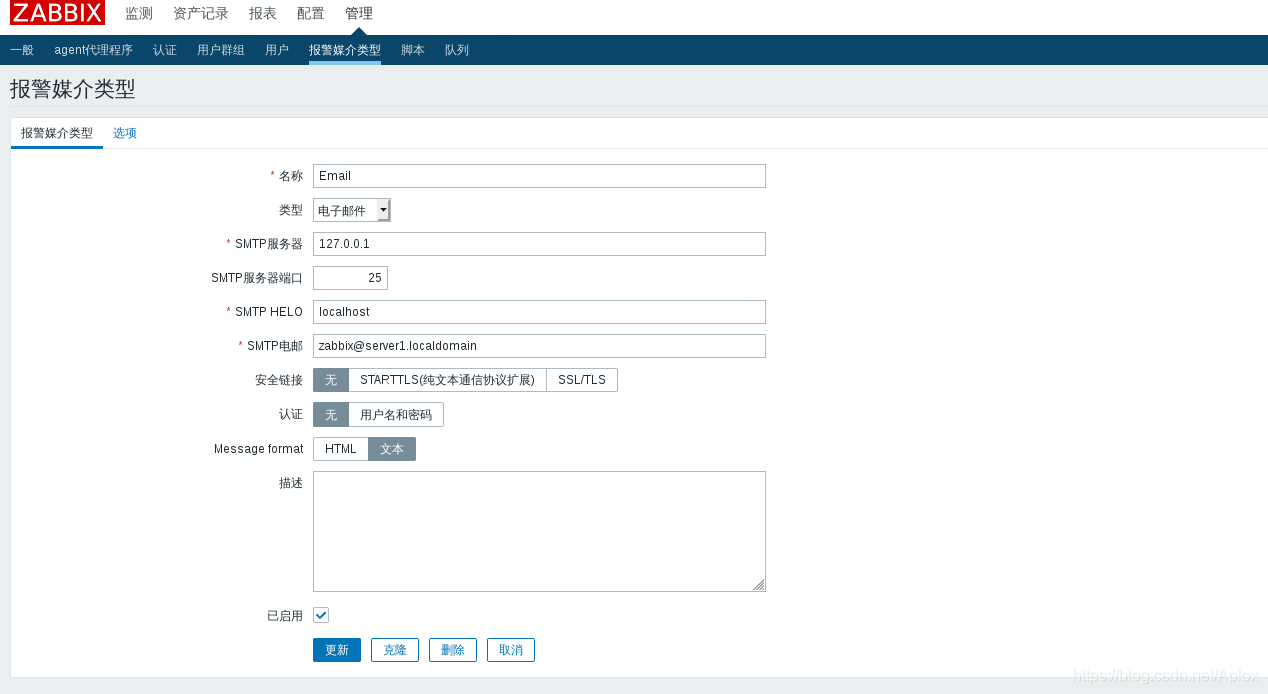Go to 队列 submenu
The width and height of the screenshot is (1268, 694).
click(x=457, y=50)
